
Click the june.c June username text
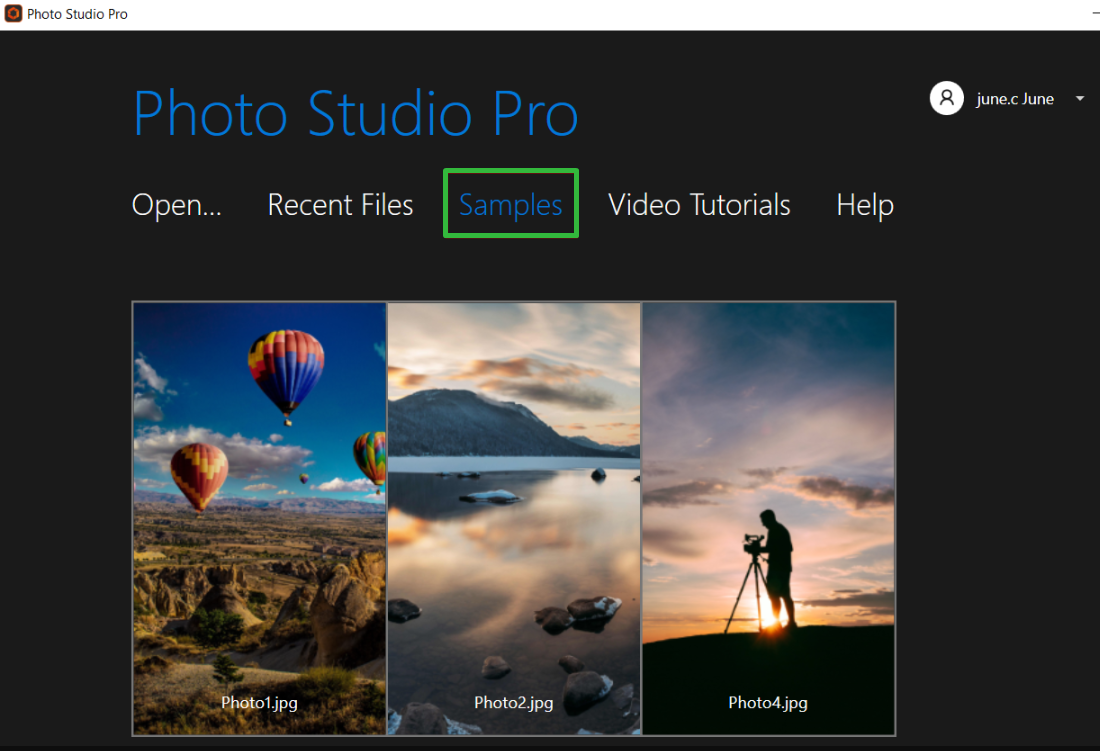coord(1014,99)
